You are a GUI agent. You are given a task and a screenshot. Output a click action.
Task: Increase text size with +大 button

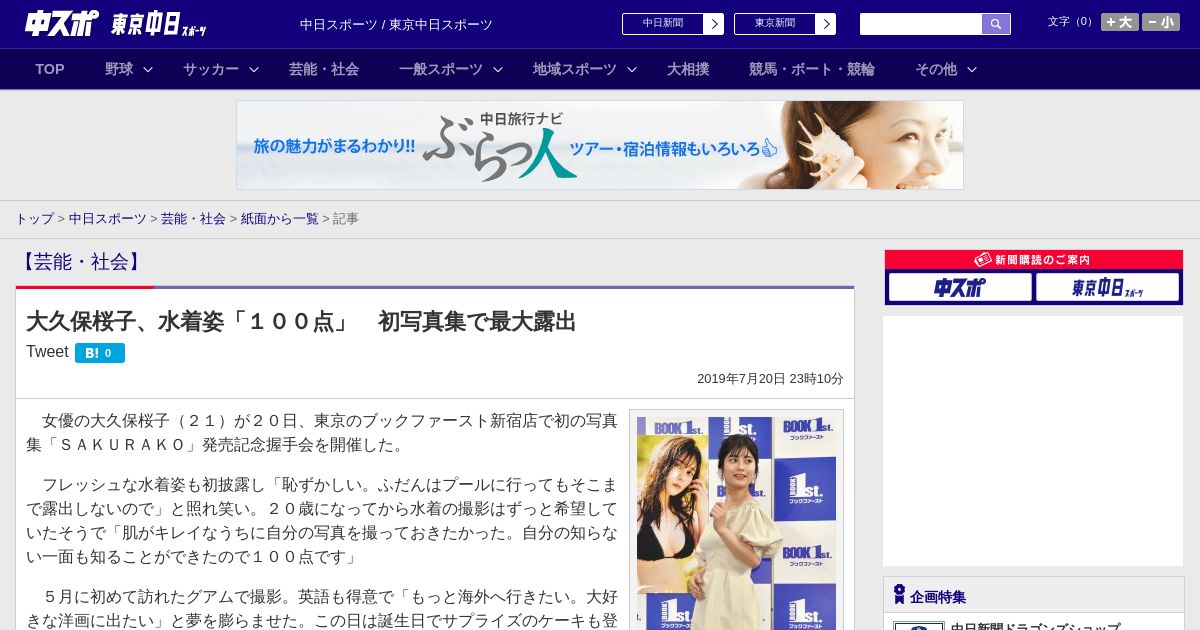[x=1120, y=22]
